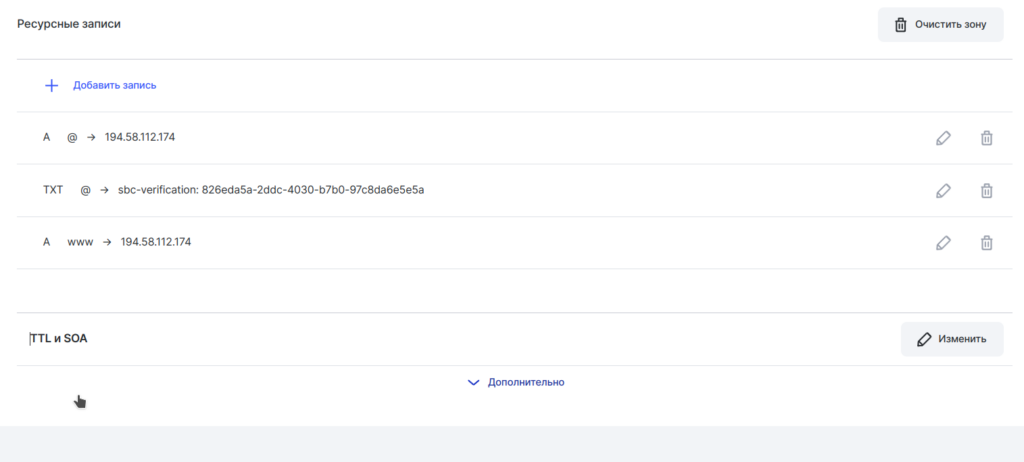Screen dimensions: 1024x462
Task: Click pencil icon inside Изменить button
Action: 924,339
